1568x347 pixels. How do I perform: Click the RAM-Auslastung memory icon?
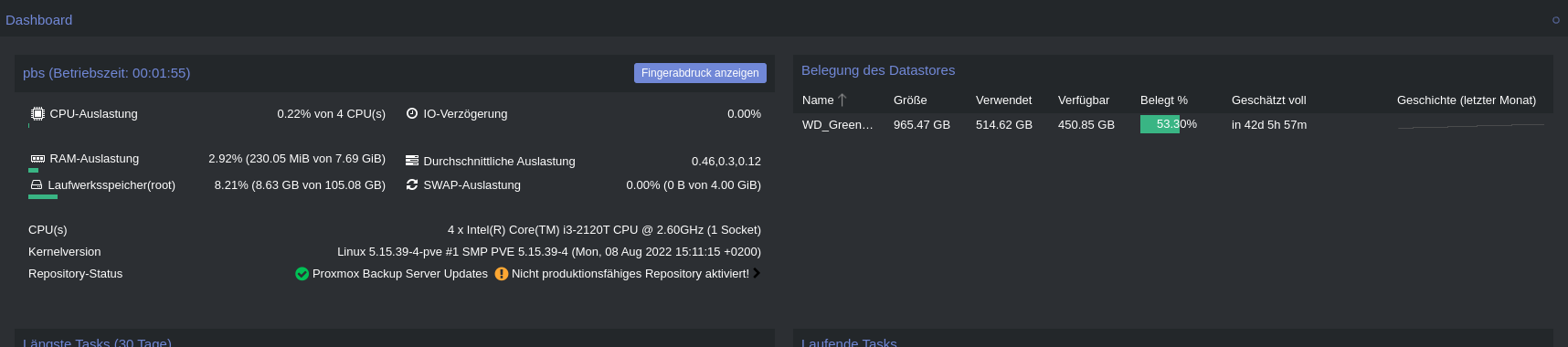pyautogui.click(x=37, y=159)
